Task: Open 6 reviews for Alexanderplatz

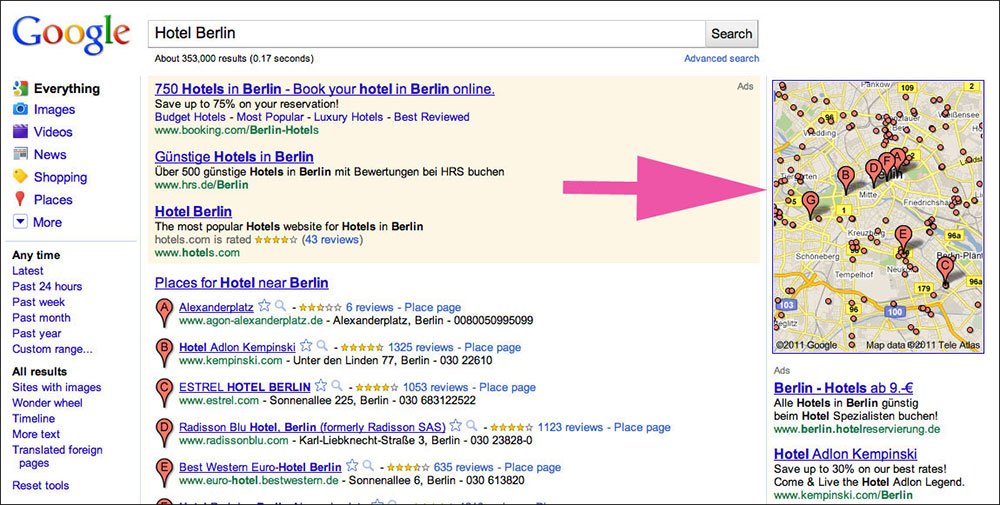Action: [x=370, y=307]
